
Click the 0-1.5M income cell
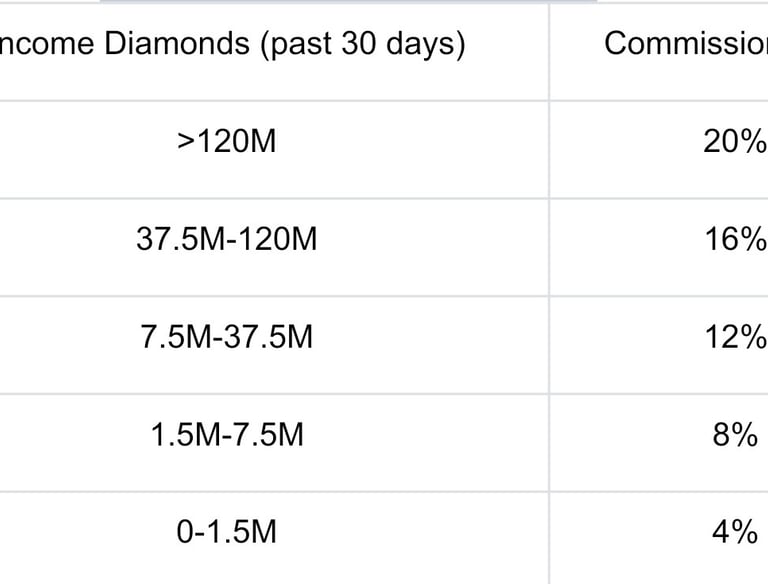[x=226, y=532]
